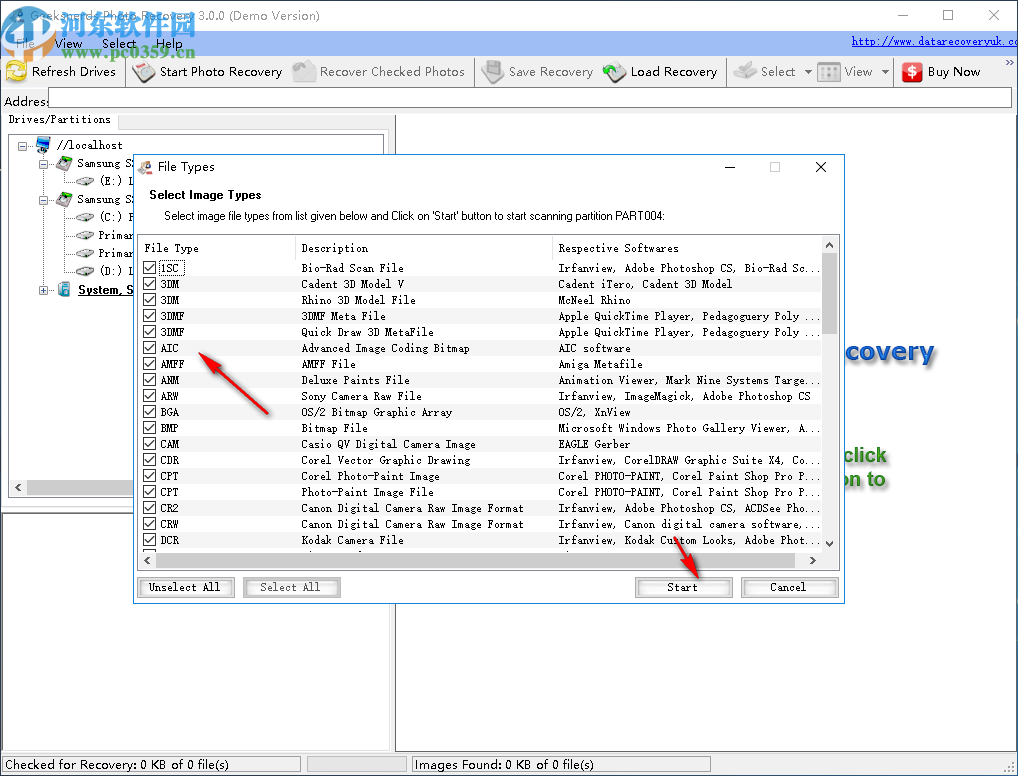Open the Select menu in menu bar
The width and height of the screenshot is (1018, 776).
[119, 44]
